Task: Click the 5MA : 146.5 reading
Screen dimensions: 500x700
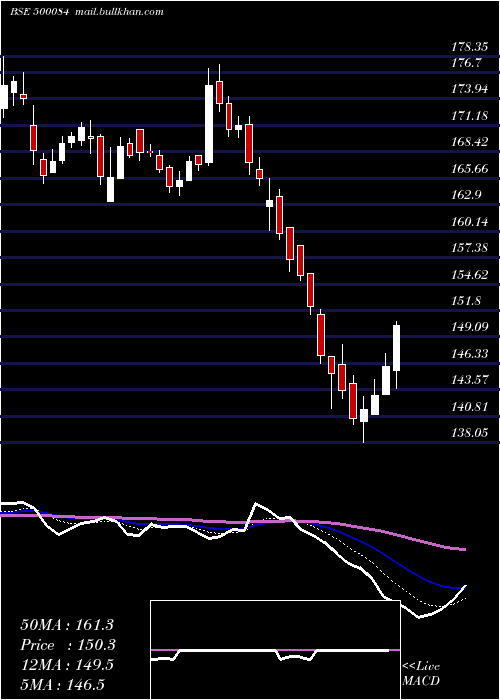Action: tap(62, 684)
